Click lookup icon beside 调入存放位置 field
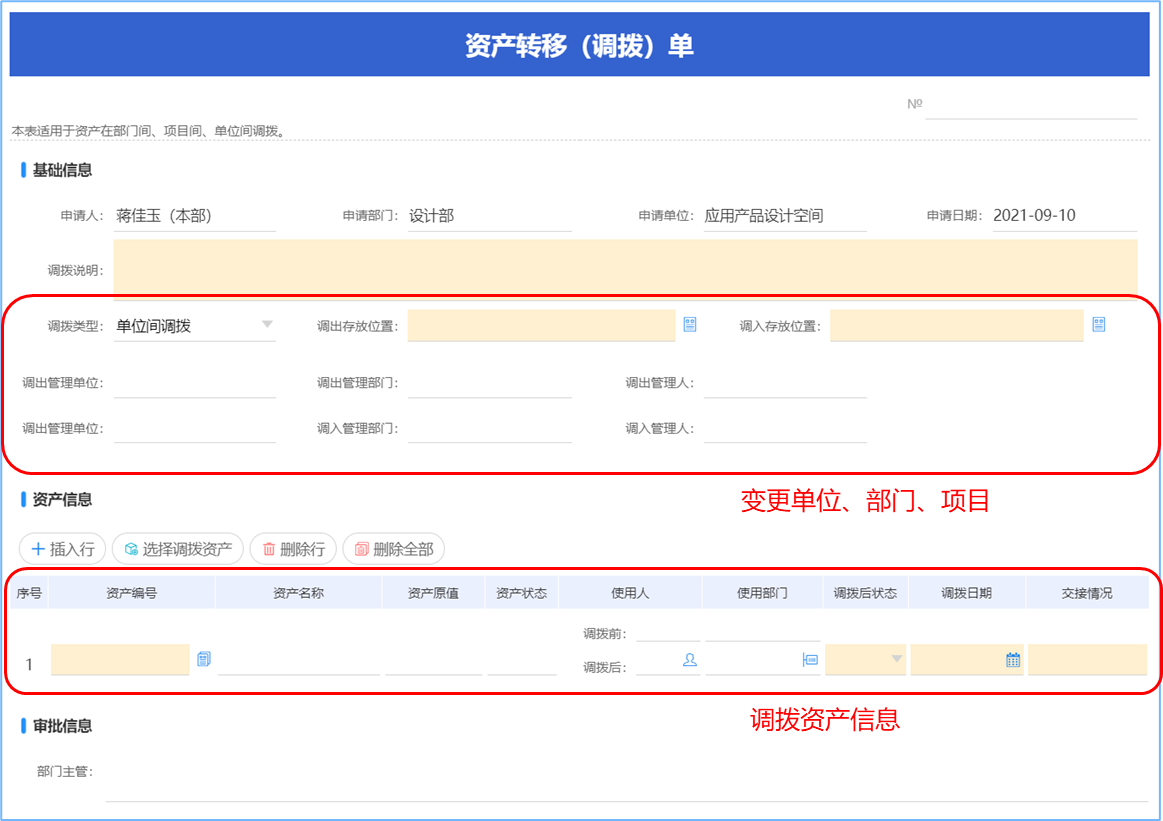This screenshot has height=821, width=1163. point(1099,325)
